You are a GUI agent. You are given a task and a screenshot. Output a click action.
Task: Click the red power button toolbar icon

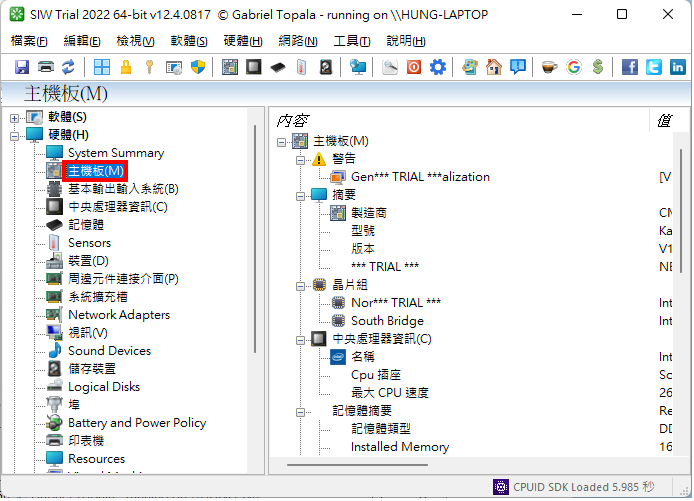tap(414, 67)
